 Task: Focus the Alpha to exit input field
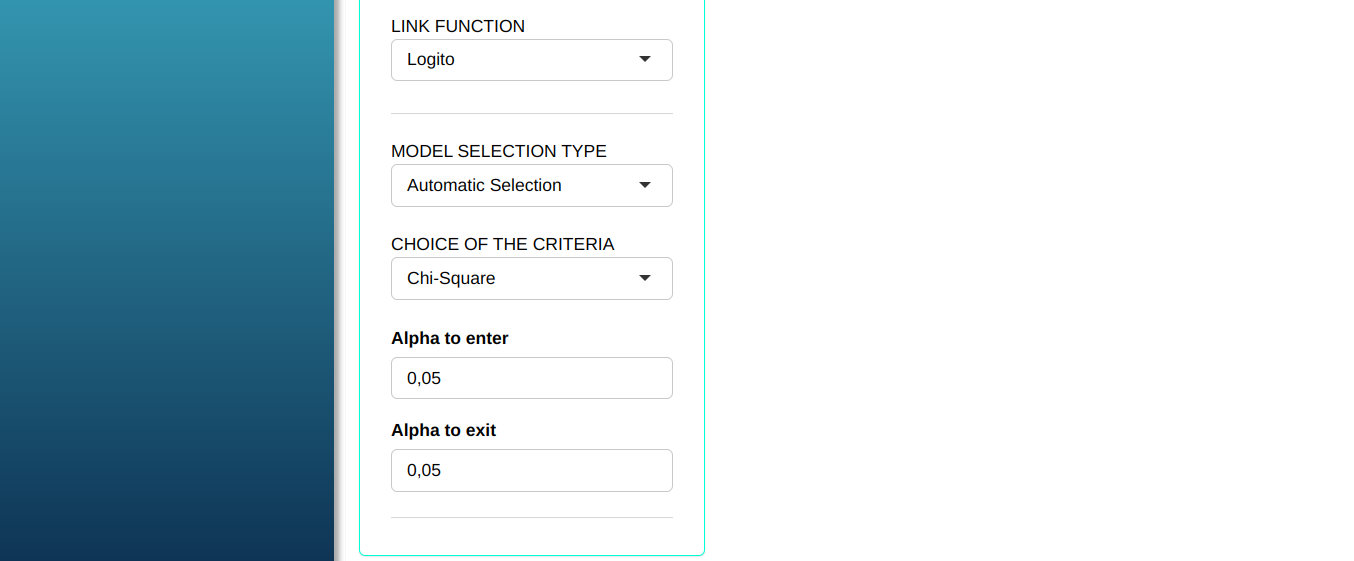tap(531, 470)
